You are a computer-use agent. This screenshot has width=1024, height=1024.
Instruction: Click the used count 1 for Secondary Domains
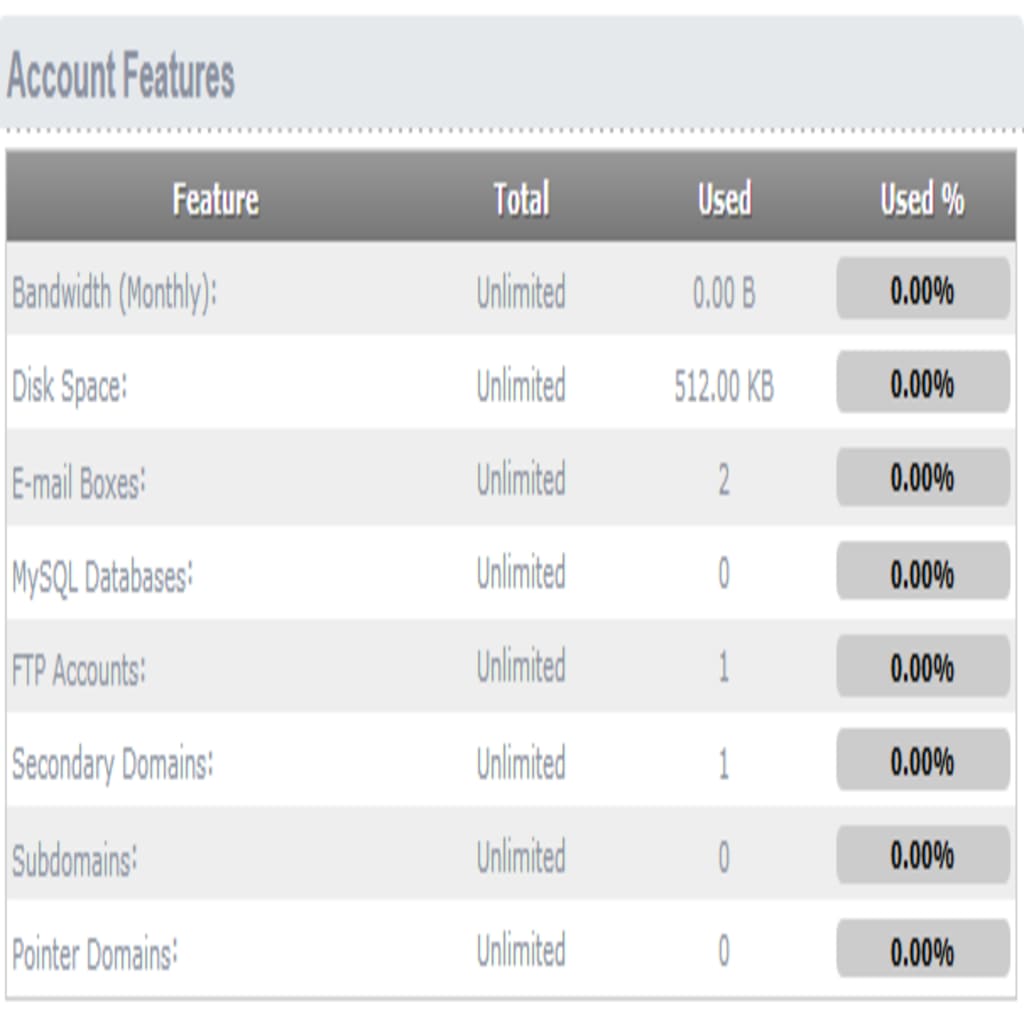724,763
